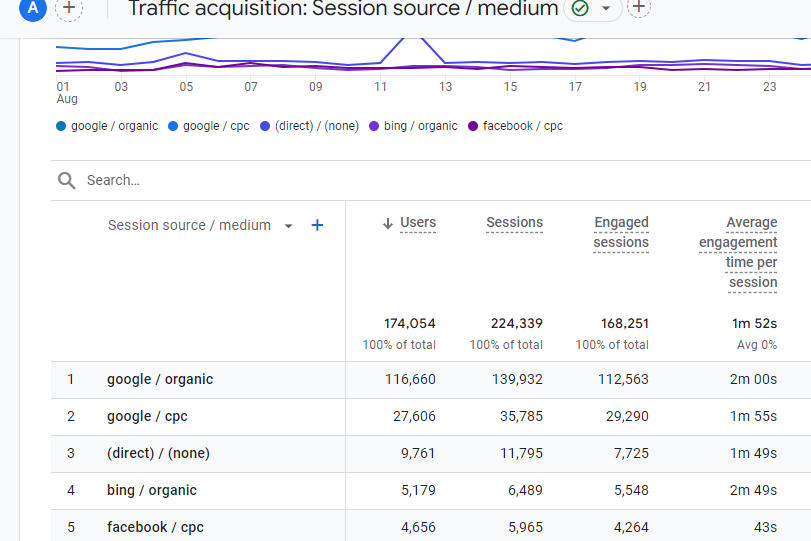The image size is (811, 541).
Task: Toggle (direct) / (none) legend item
Action: 309,126
